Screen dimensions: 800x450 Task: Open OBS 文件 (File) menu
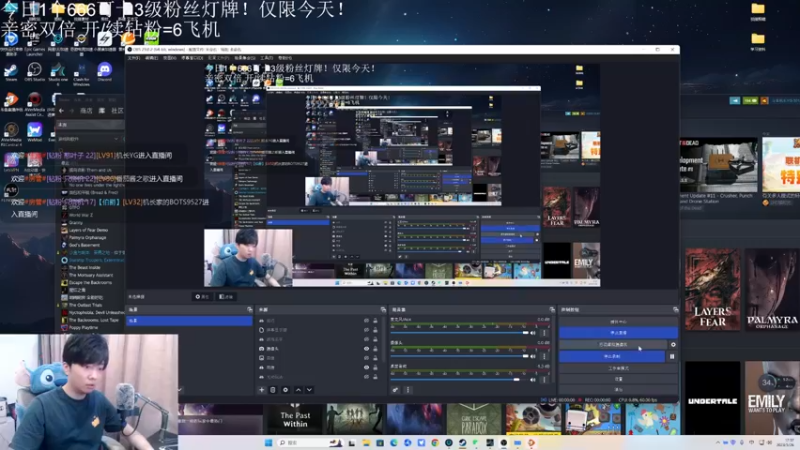point(134,58)
